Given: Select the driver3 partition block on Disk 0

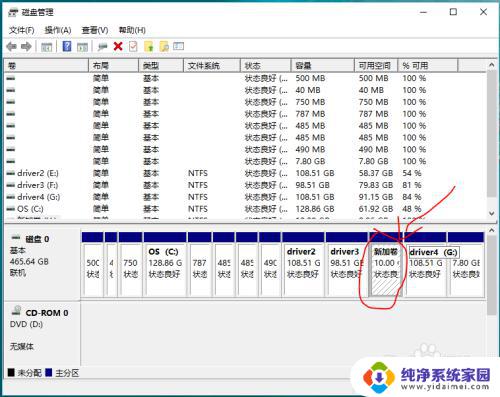Looking at the screenshot, I should click(x=347, y=264).
